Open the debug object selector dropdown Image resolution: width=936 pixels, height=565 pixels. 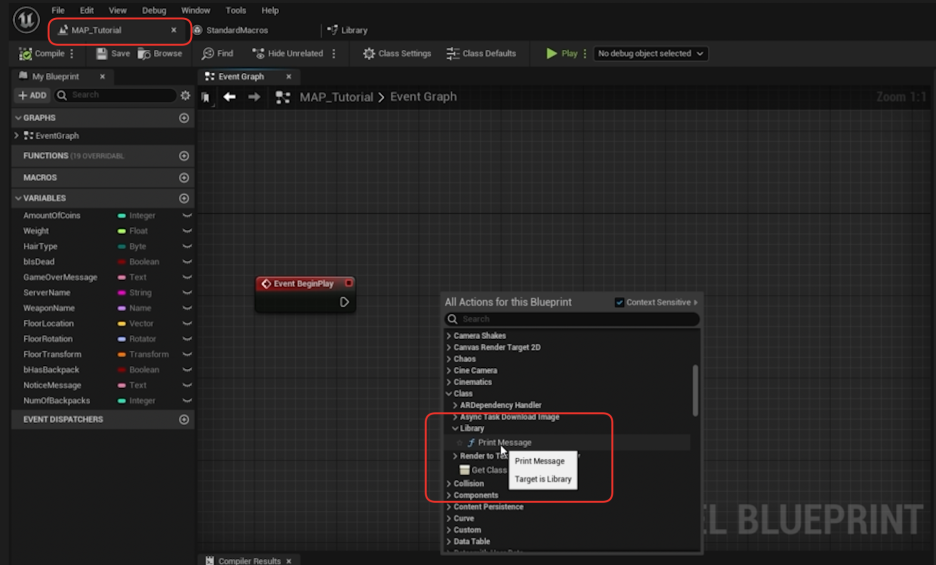pos(651,54)
